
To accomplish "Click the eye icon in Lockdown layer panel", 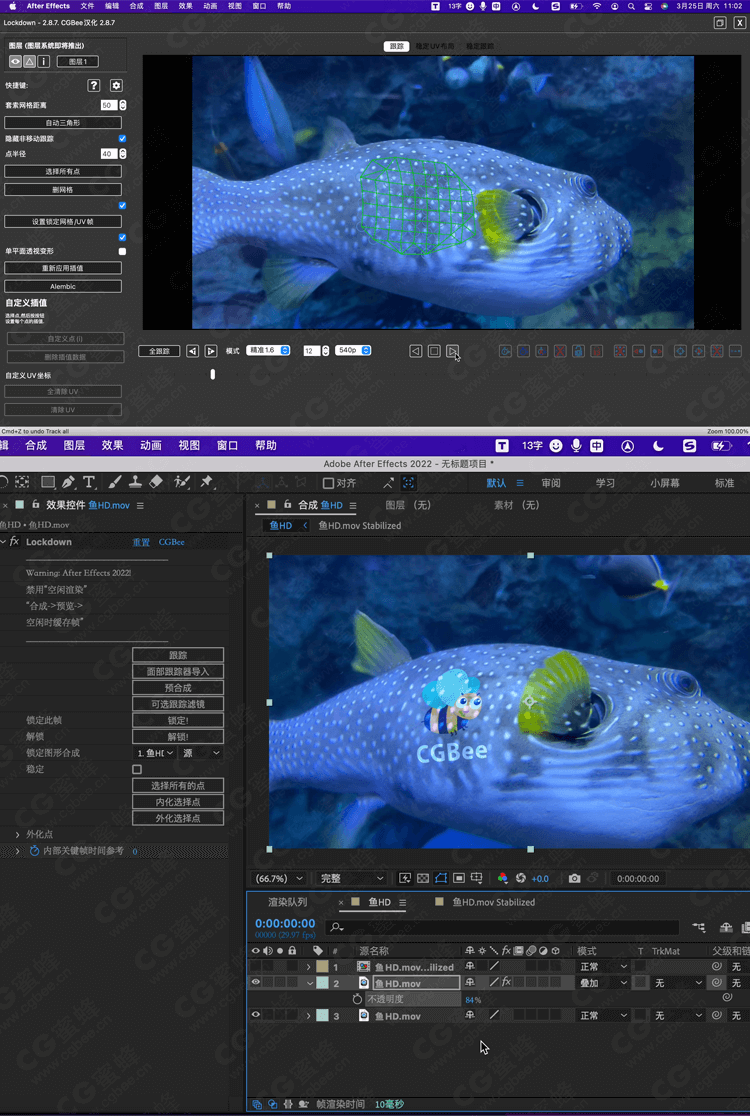I will [x=15, y=61].
